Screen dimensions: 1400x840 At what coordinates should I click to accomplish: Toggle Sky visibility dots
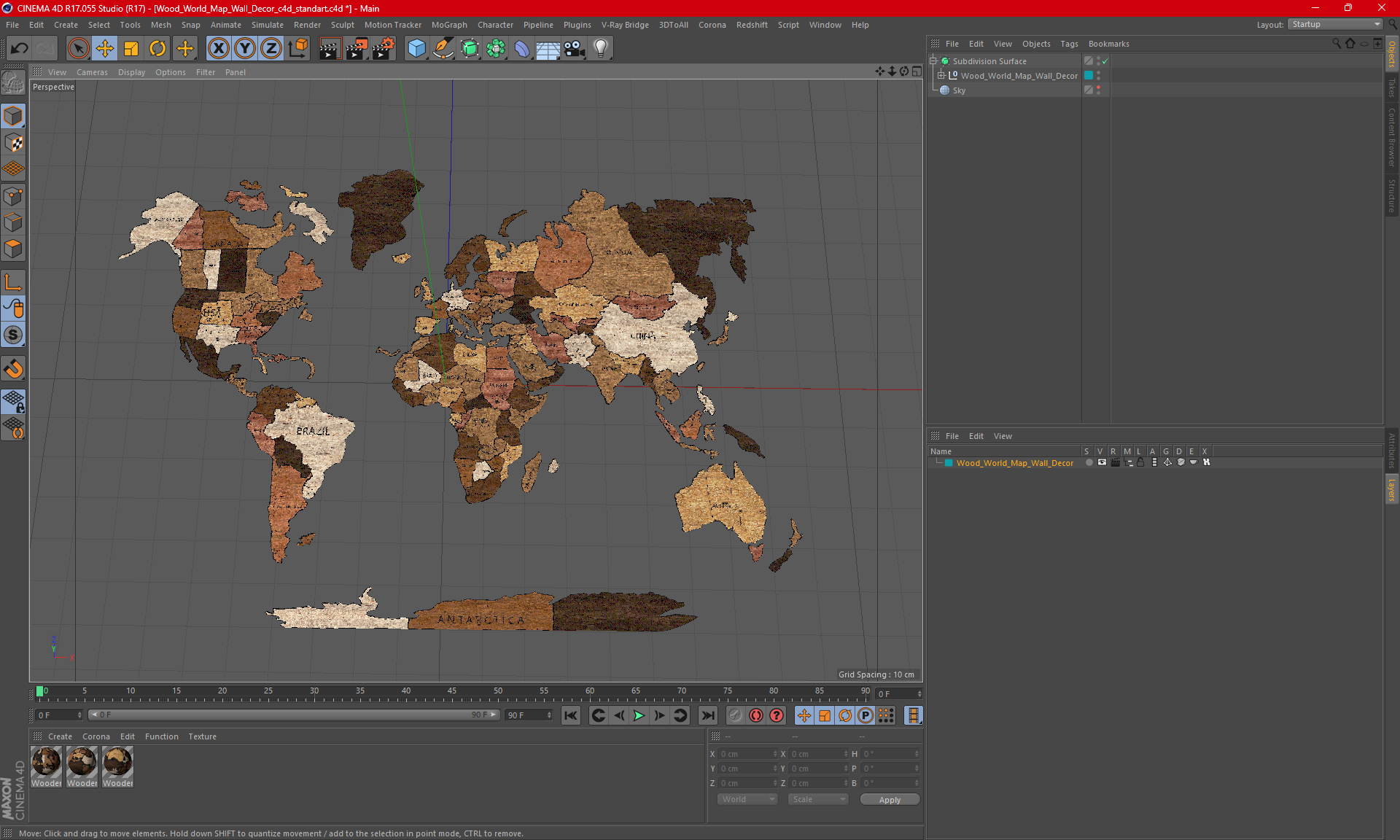click(x=1098, y=90)
